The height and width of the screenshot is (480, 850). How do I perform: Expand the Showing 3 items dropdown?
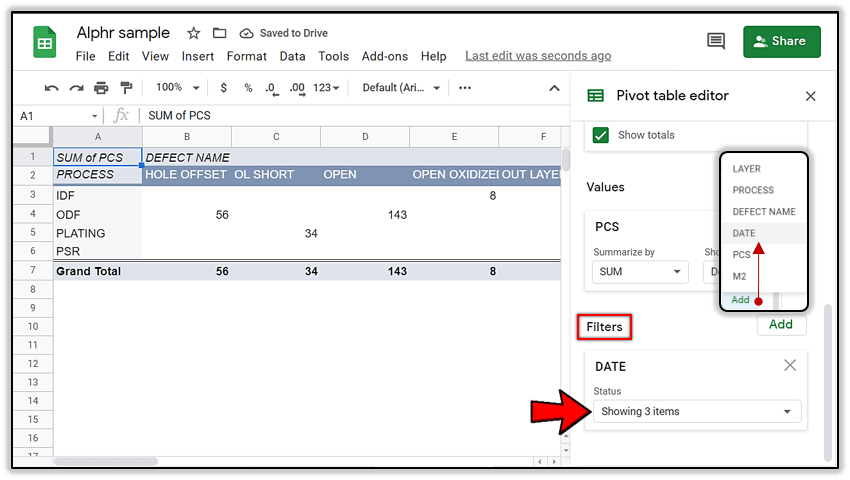tap(697, 411)
